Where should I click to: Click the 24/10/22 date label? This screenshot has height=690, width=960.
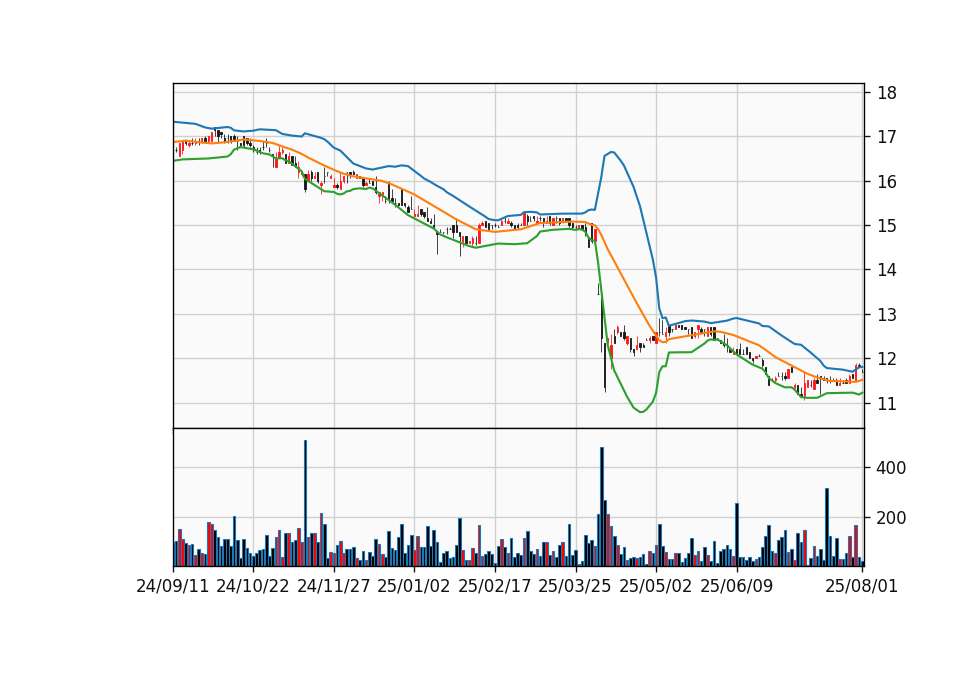coord(253,587)
